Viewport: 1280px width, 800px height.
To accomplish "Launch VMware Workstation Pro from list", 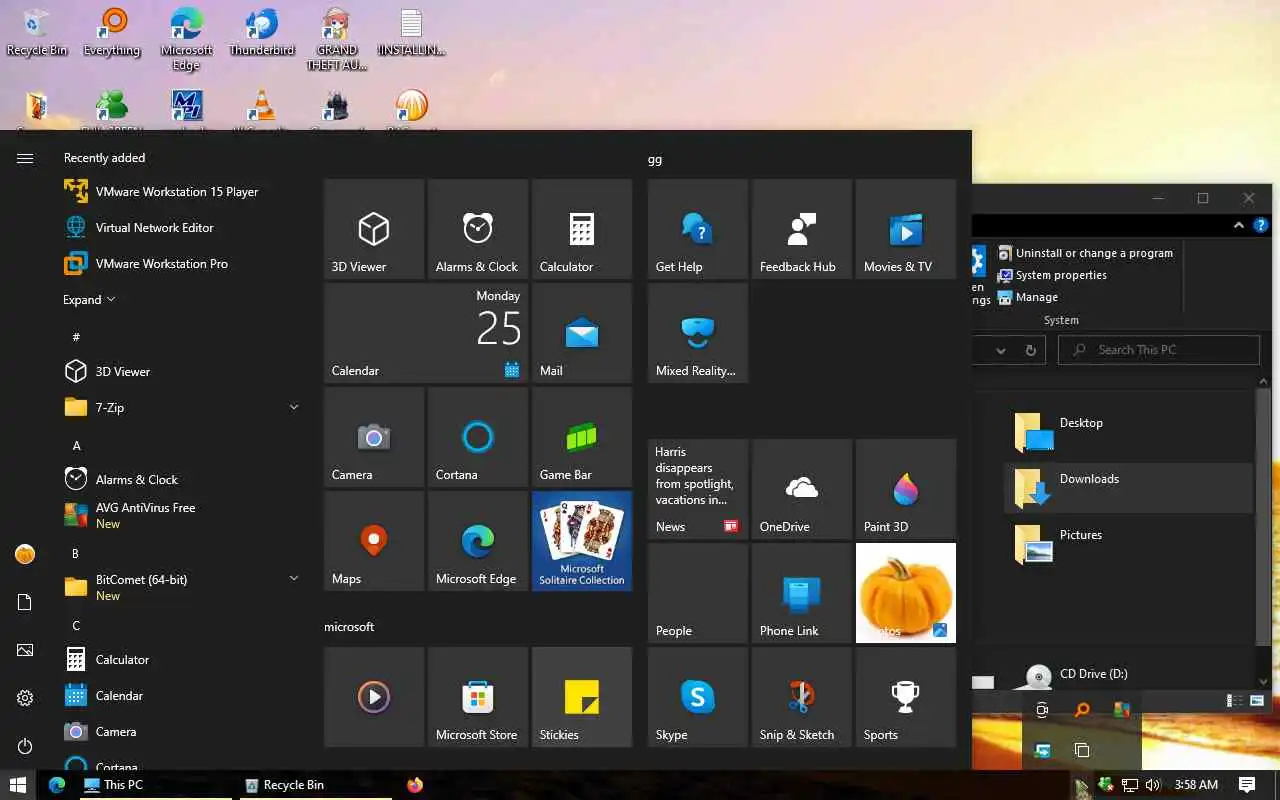I will [x=182, y=264].
